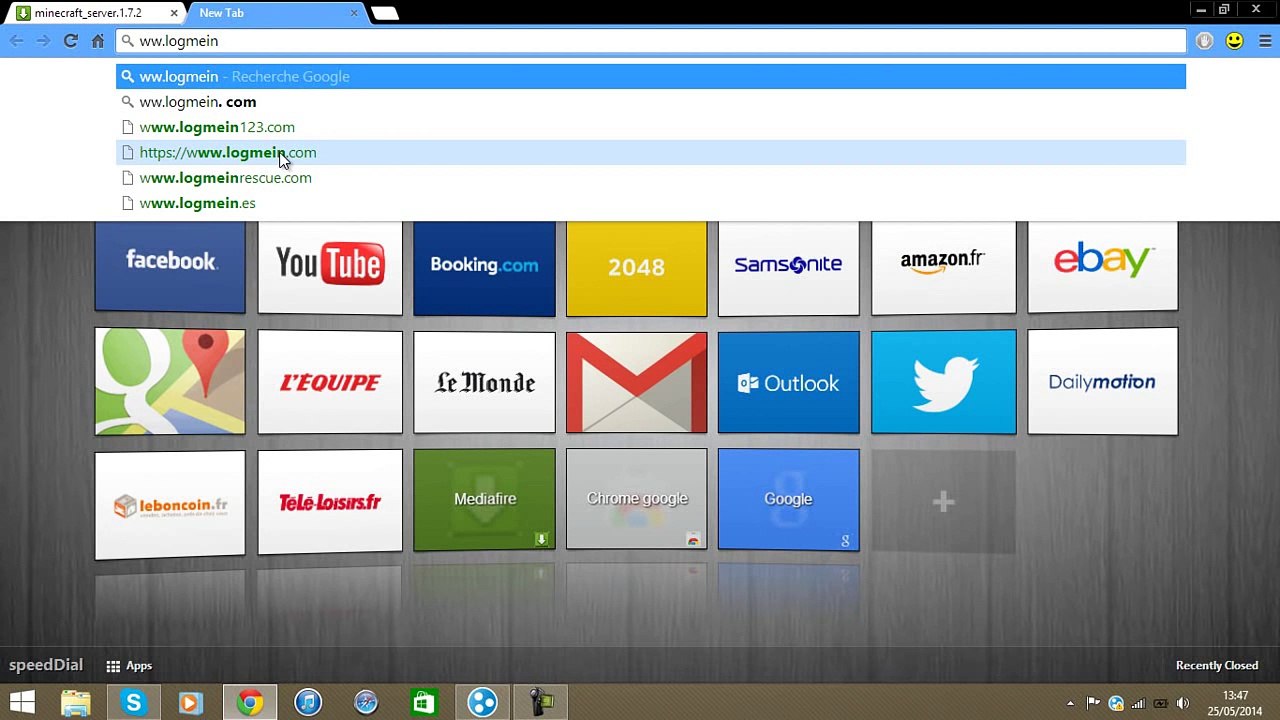This screenshot has width=1280, height=720.
Task: Open the Gmail speed dial tile
Action: [x=636, y=382]
